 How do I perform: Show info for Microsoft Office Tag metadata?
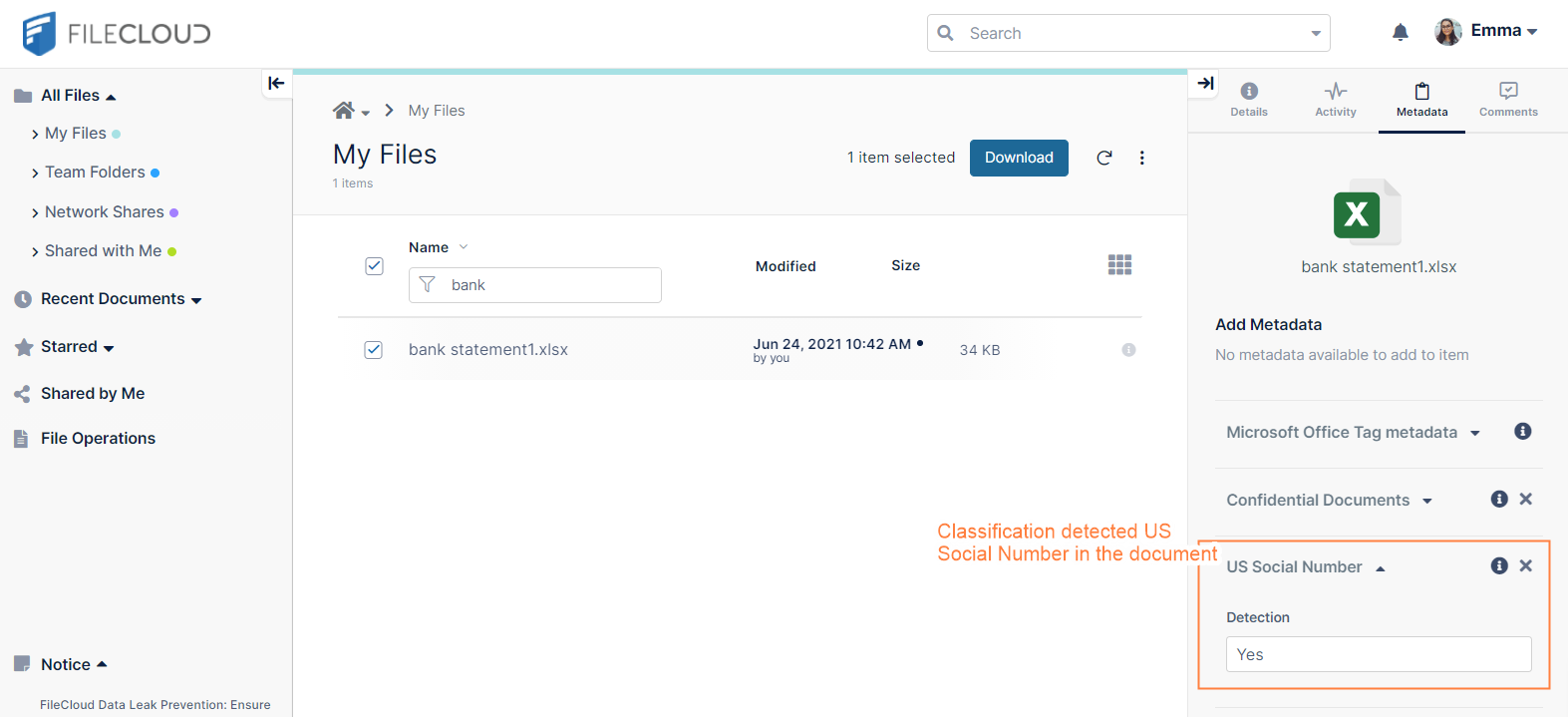1522,432
